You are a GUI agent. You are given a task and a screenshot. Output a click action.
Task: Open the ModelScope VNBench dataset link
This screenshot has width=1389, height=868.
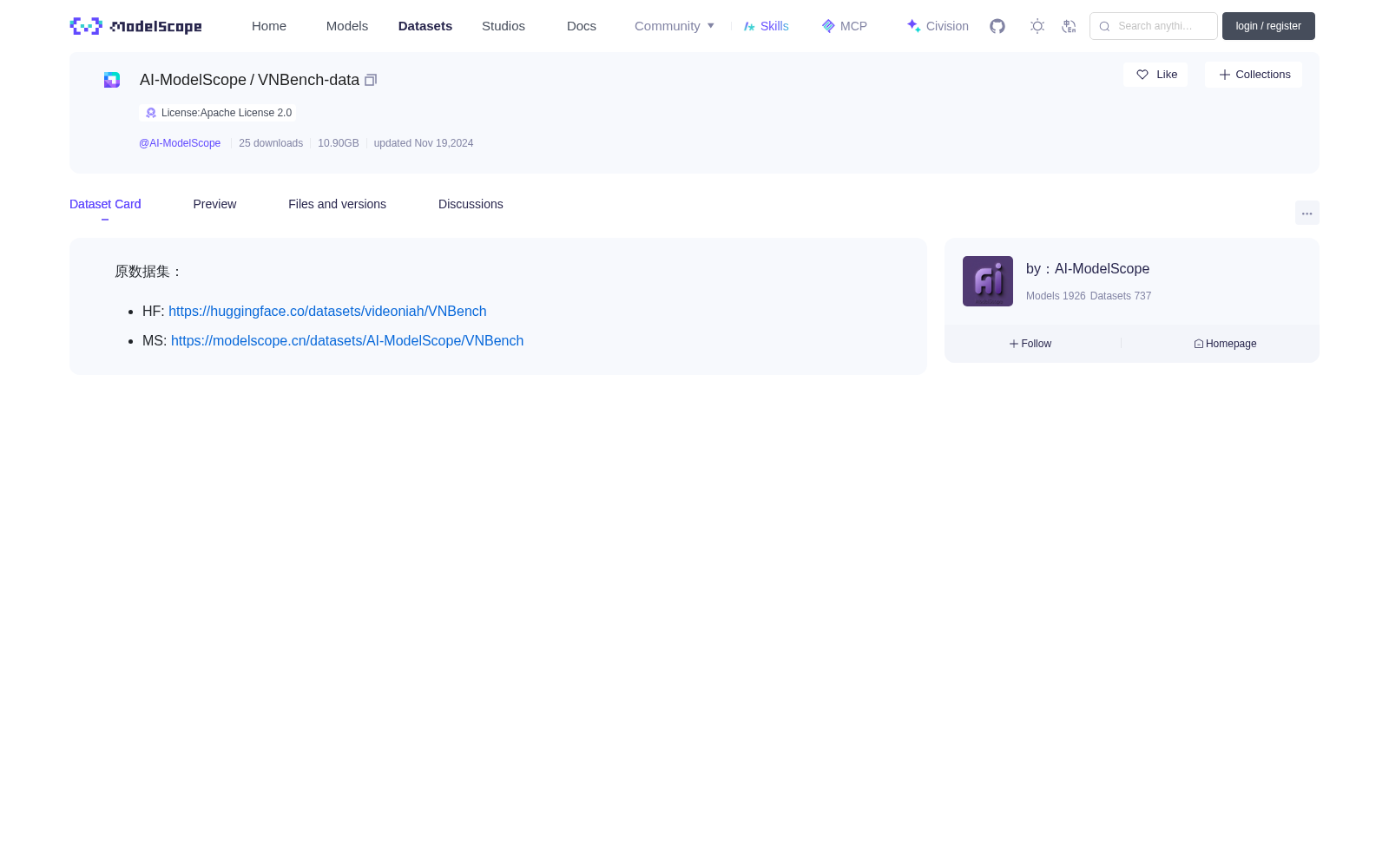click(347, 341)
